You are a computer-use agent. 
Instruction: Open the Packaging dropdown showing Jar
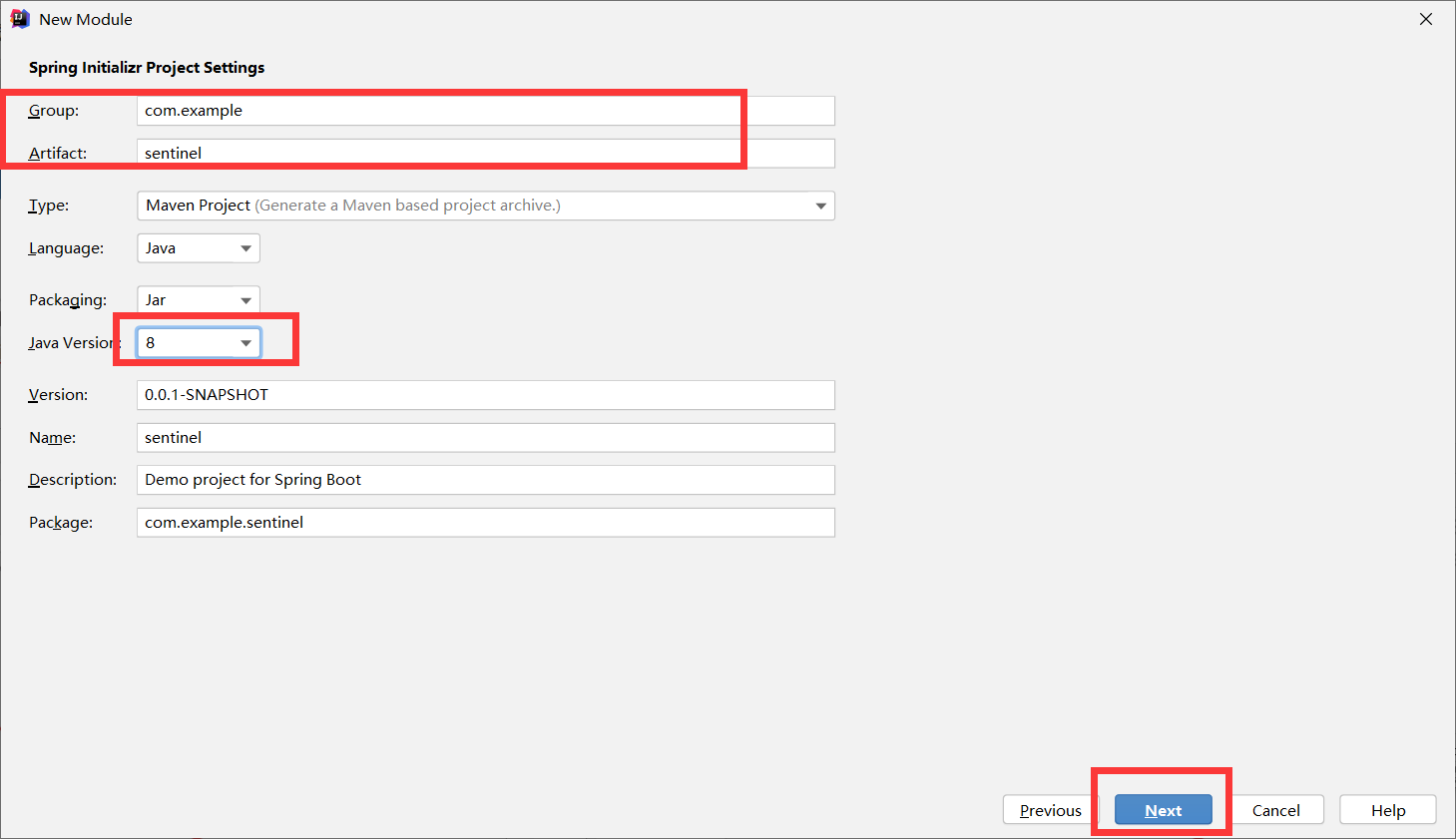198,300
